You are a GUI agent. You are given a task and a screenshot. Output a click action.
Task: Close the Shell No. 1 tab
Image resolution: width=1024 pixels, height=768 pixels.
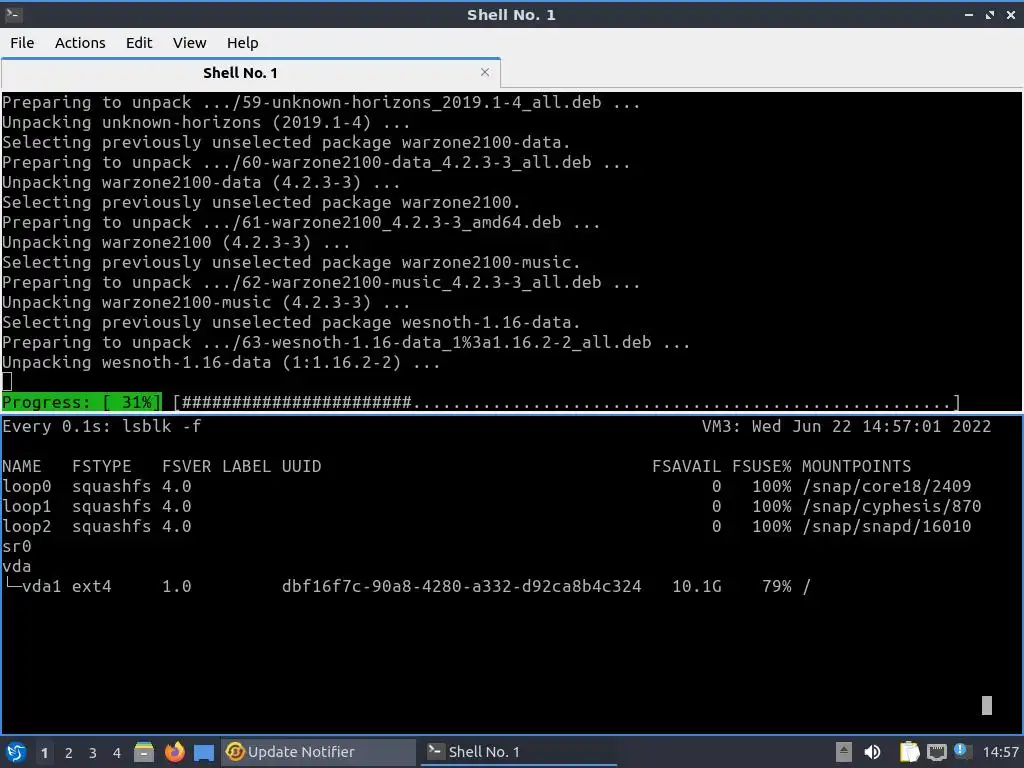485,72
